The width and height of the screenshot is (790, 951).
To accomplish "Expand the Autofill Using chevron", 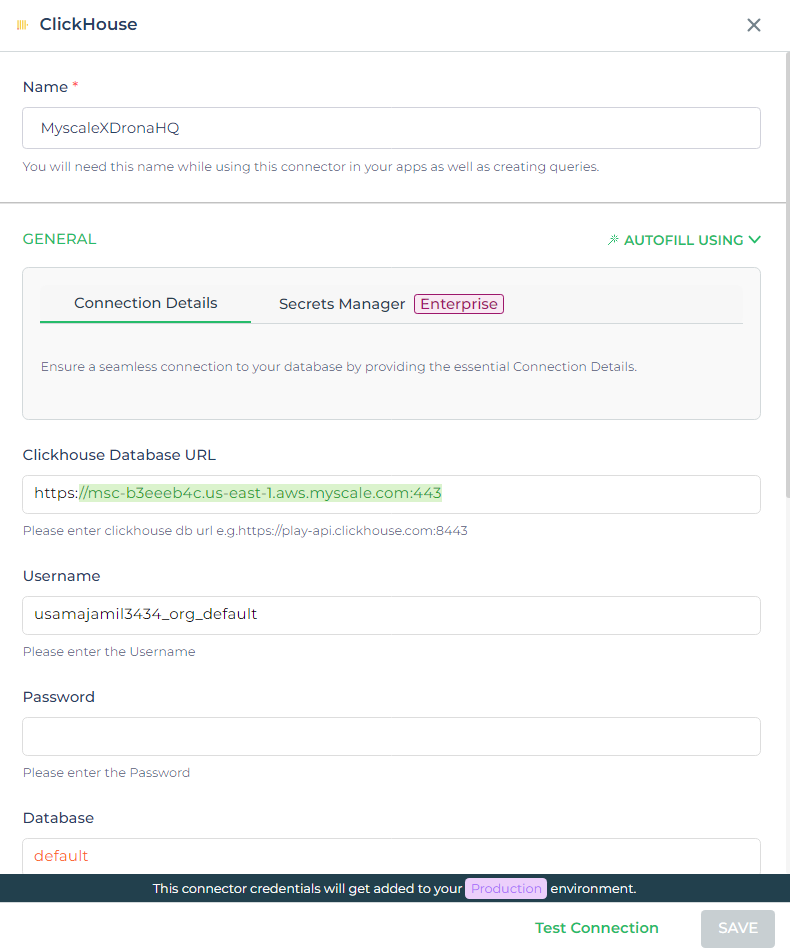I will [754, 240].
